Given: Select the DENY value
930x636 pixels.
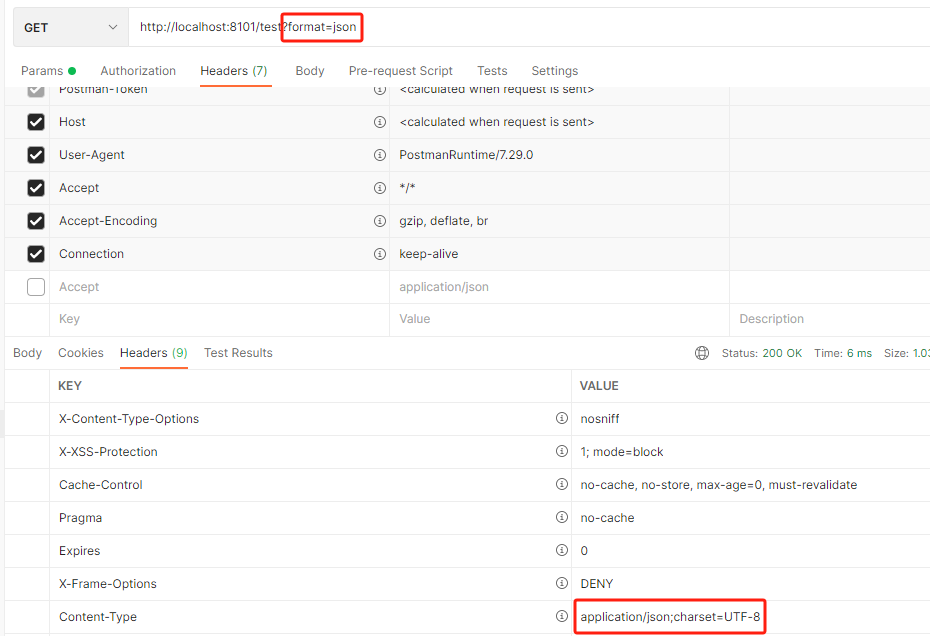Looking at the screenshot, I should (x=597, y=584).
